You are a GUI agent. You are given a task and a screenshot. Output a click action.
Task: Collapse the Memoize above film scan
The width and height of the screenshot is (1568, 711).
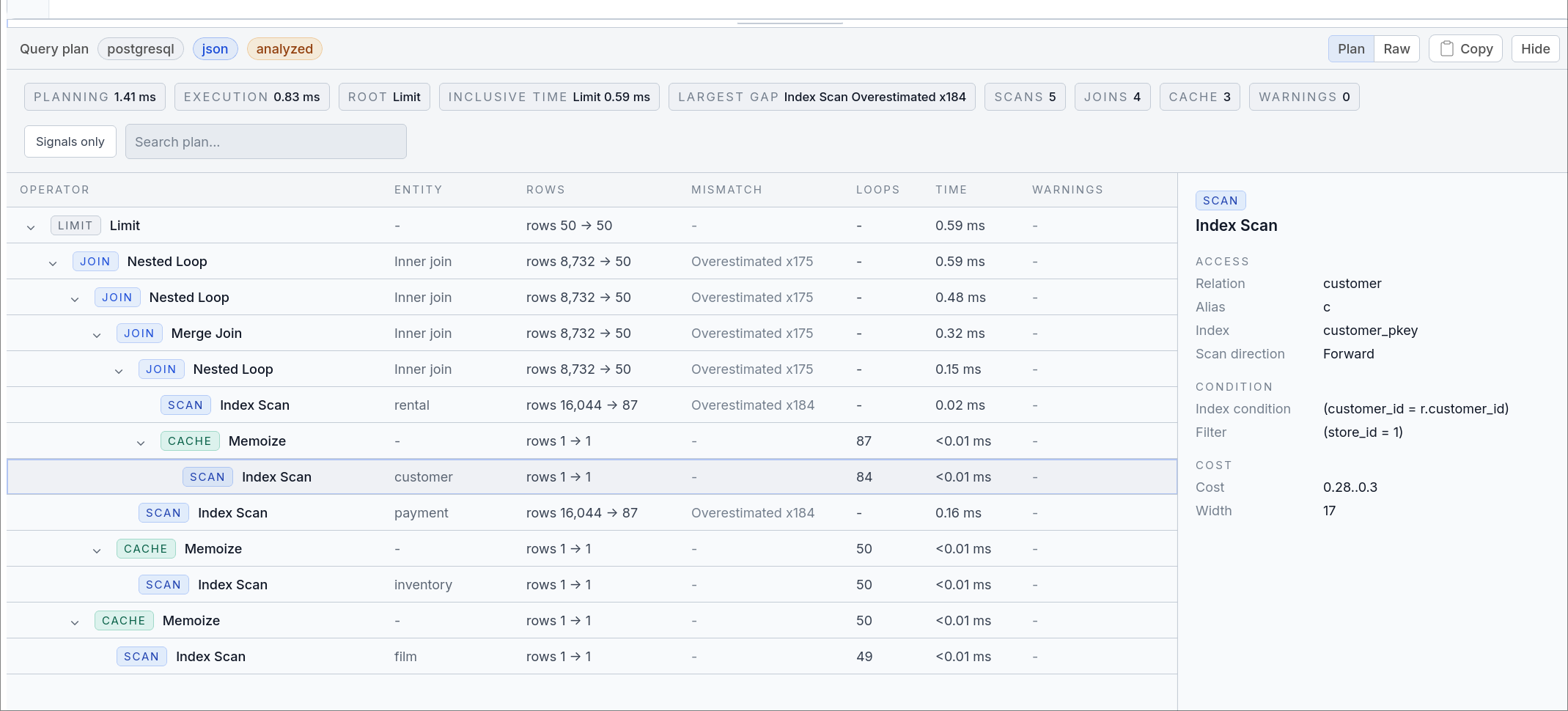pos(75,622)
